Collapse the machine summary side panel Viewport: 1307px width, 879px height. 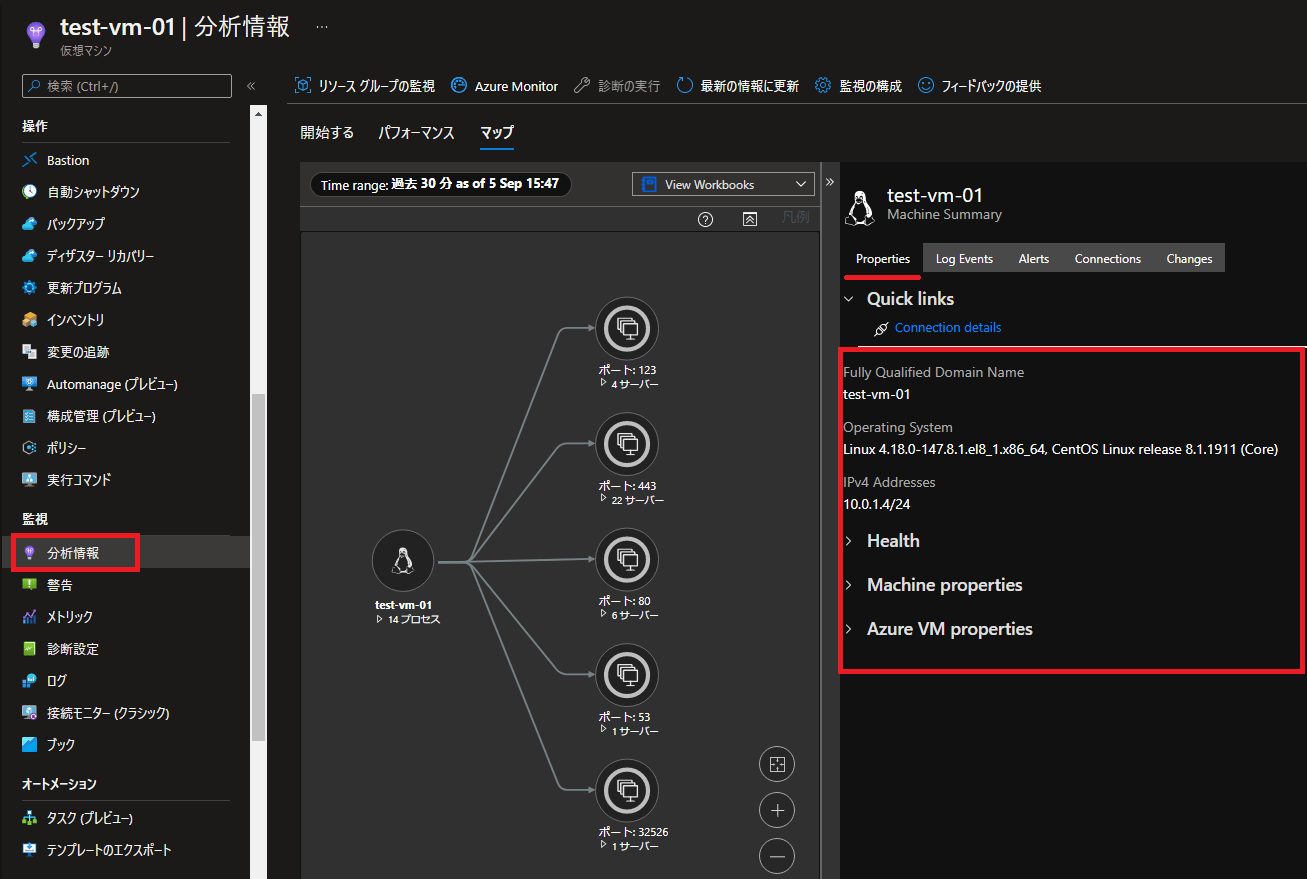pos(828,183)
